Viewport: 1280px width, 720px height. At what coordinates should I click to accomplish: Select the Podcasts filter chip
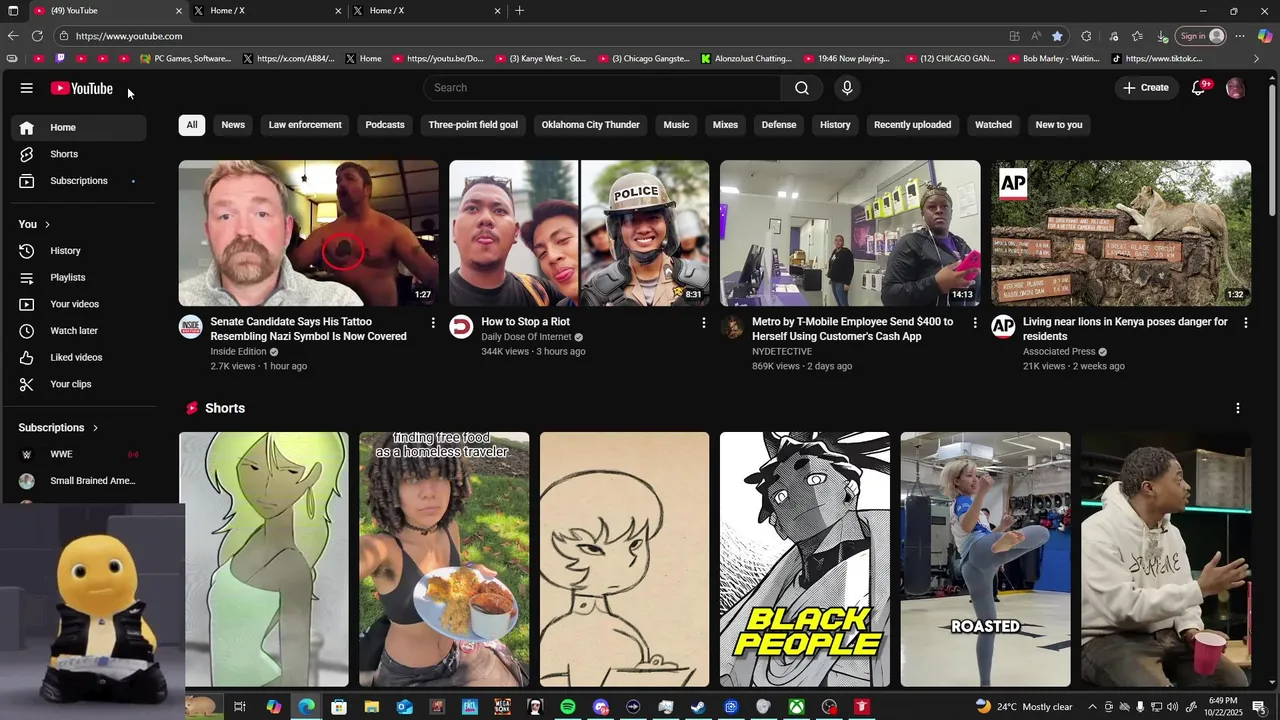(385, 125)
